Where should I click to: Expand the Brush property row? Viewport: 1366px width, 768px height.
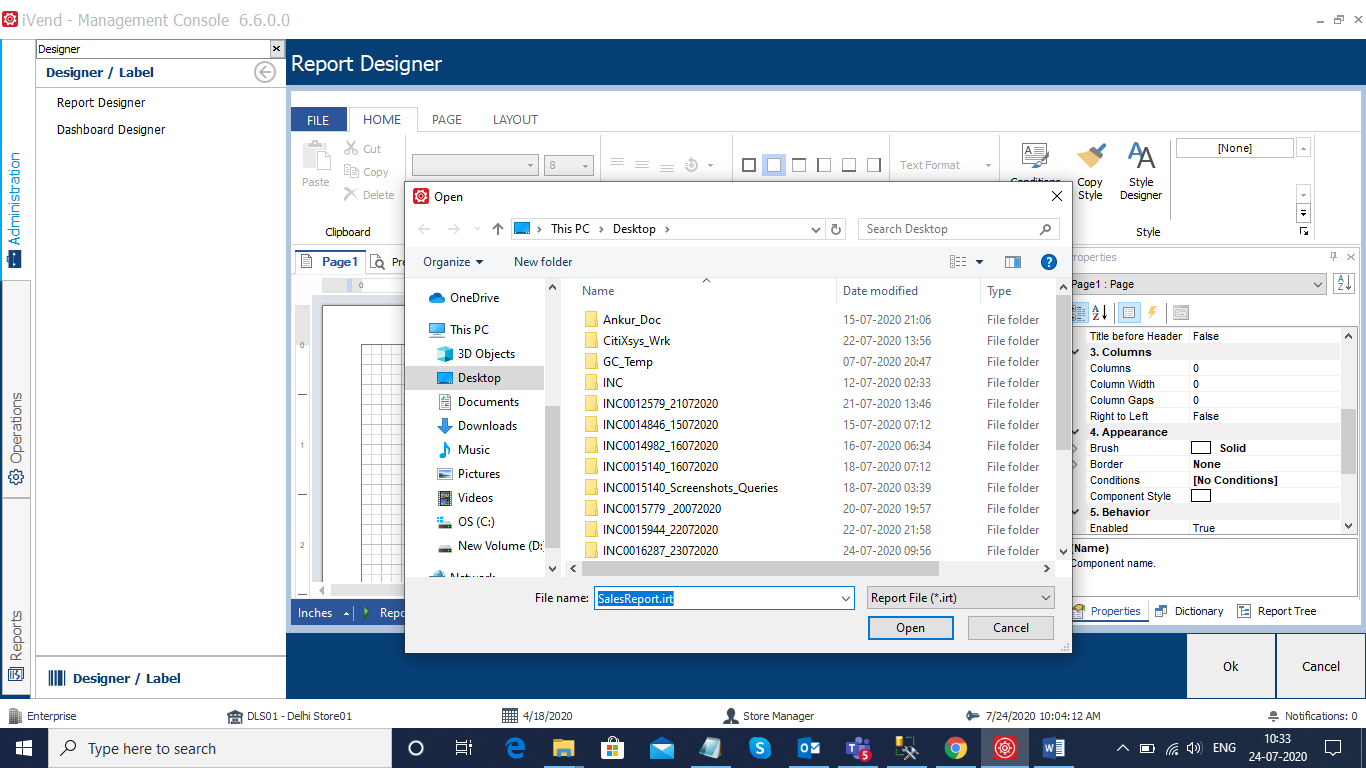1076,448
